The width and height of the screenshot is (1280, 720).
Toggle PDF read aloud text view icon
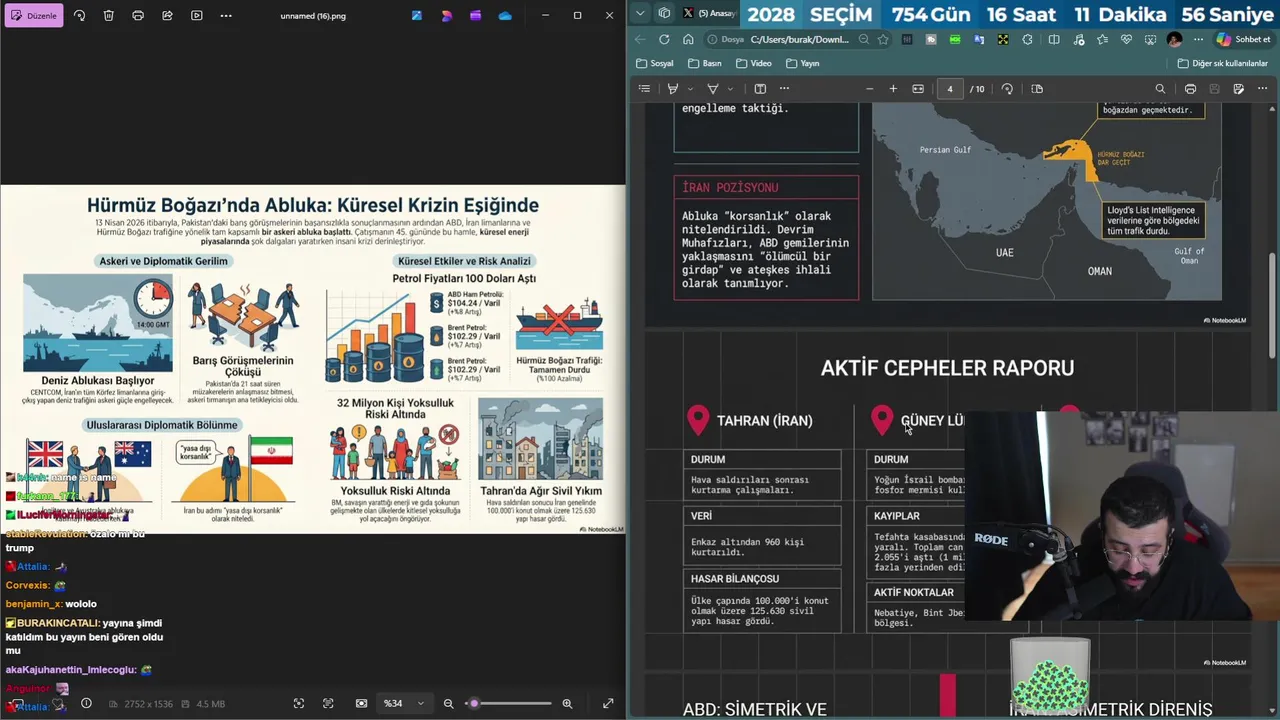[x=760, y=89]
